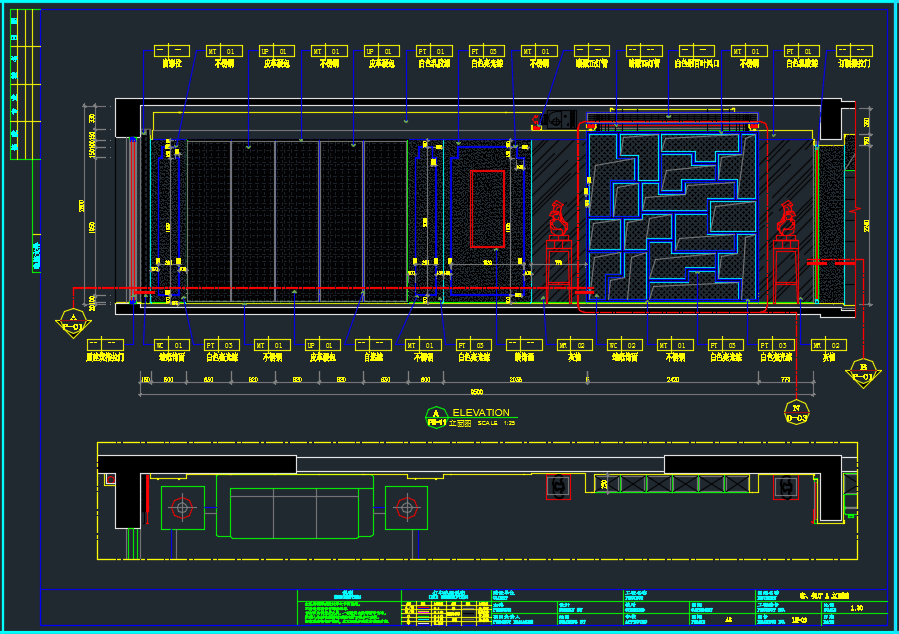
Task: Select the red detail callout N D-03
Action: click(796, 412)
